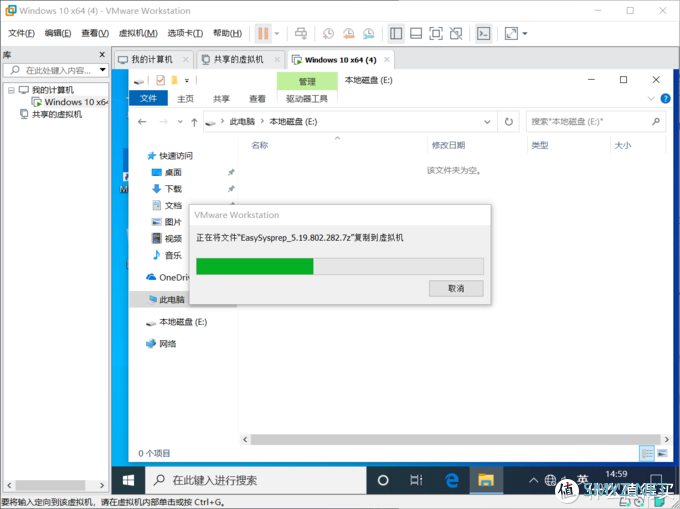Open the 选项卡(T) menu
680x509 pixels.
(x=185, y=33)
